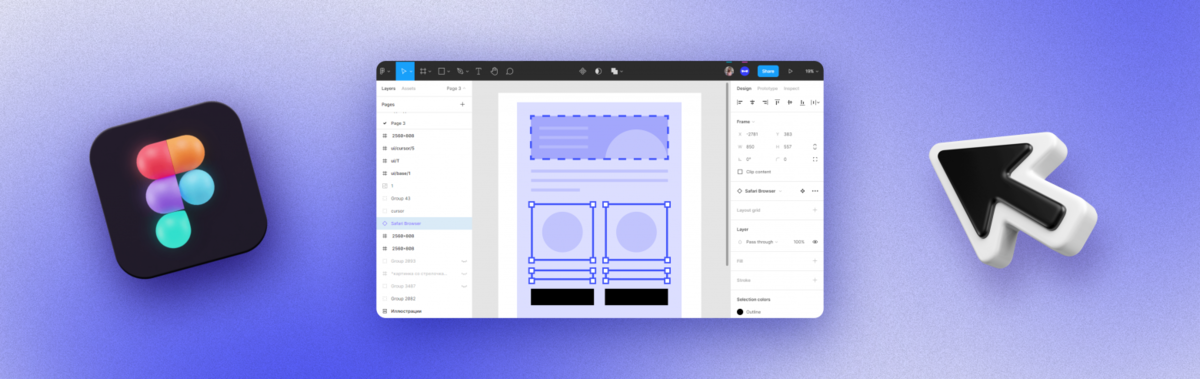
Task: Select the Comment tool
Action: tap(510, 71)
